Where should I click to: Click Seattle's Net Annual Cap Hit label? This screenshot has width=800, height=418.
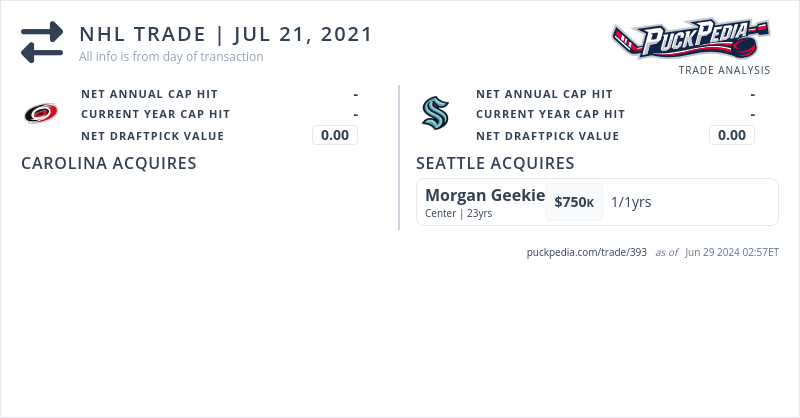[544, 94]
